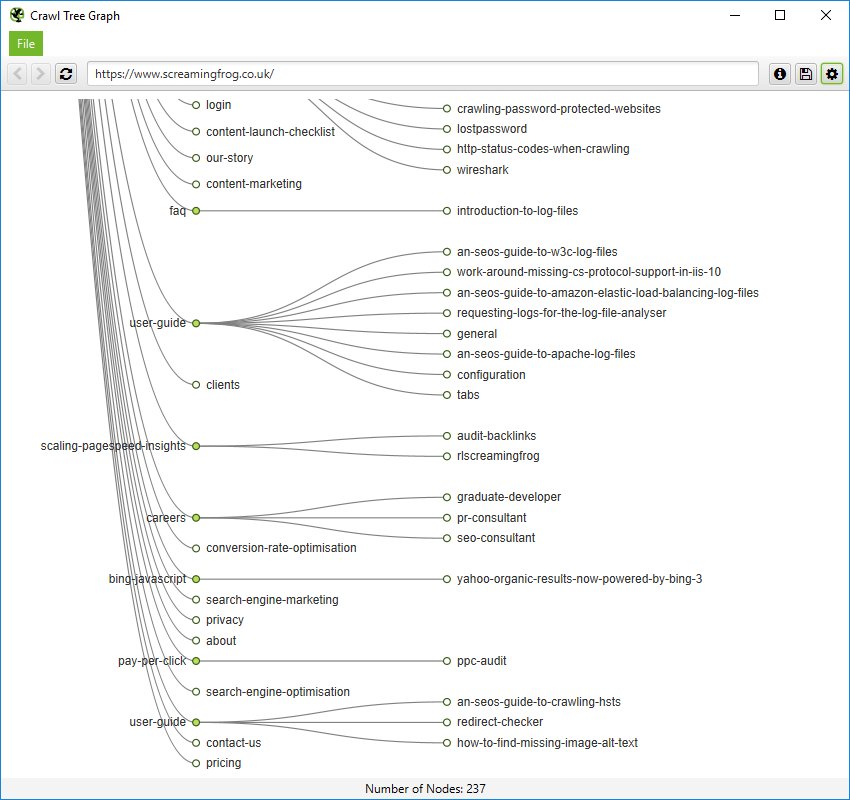Collapse the scaling-pagespeed-insights node
Viewport: 850px width, 800px height.
click(x=196, y=445)
